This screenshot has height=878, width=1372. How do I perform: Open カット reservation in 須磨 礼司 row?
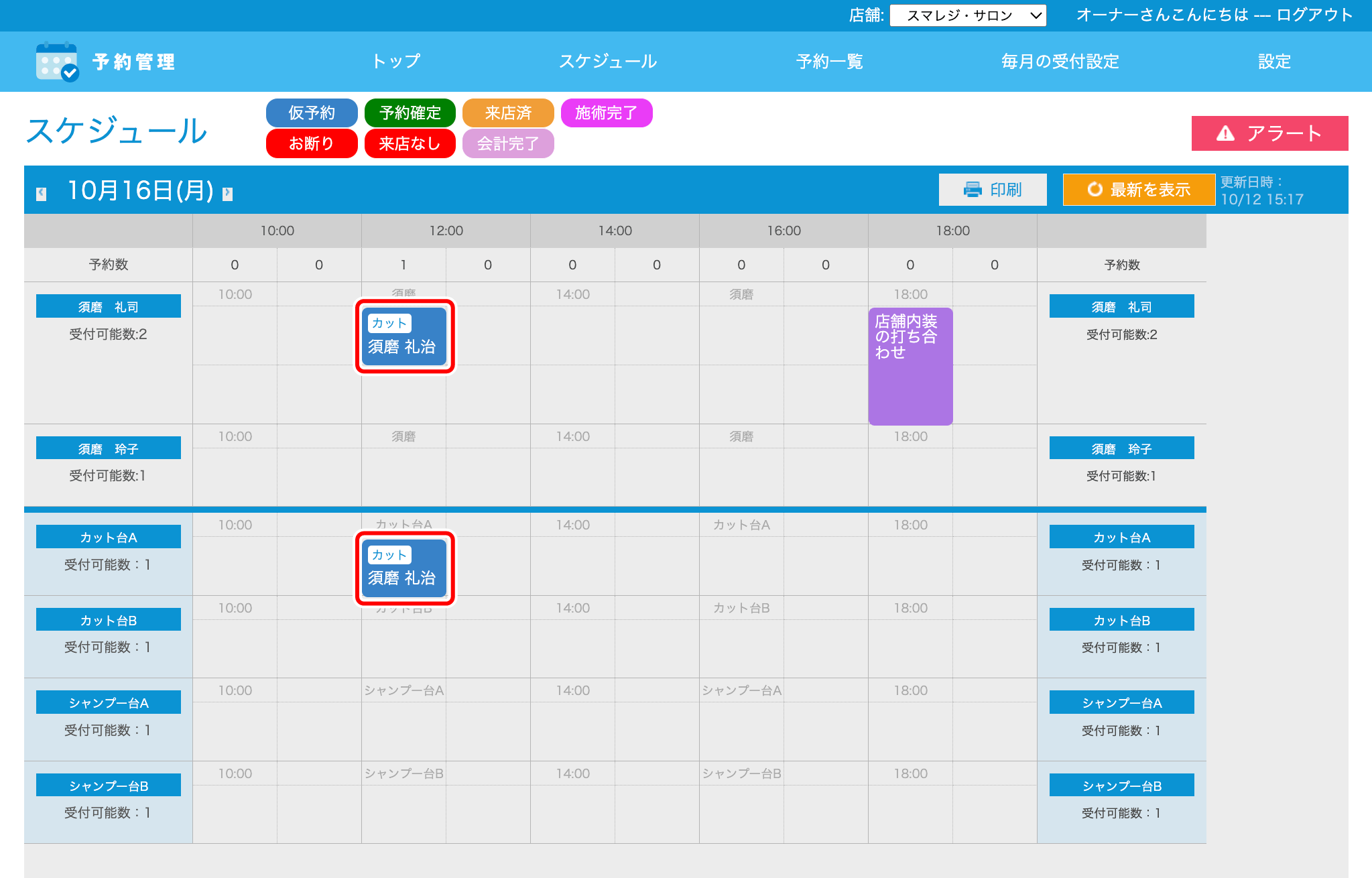404,336
